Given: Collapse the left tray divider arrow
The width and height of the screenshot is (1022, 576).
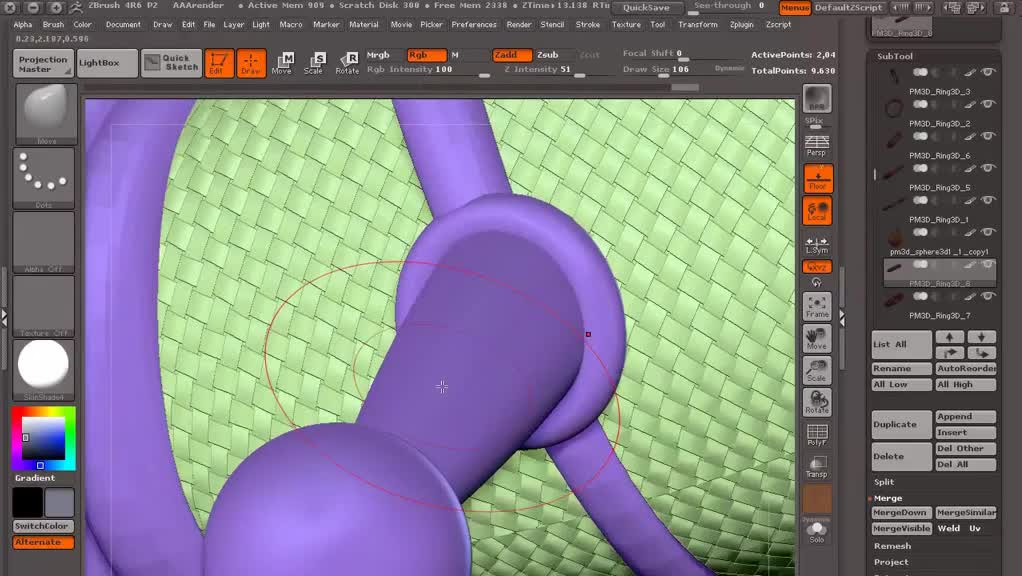Looking at the screenshot, I should click(x=4, y=317).
